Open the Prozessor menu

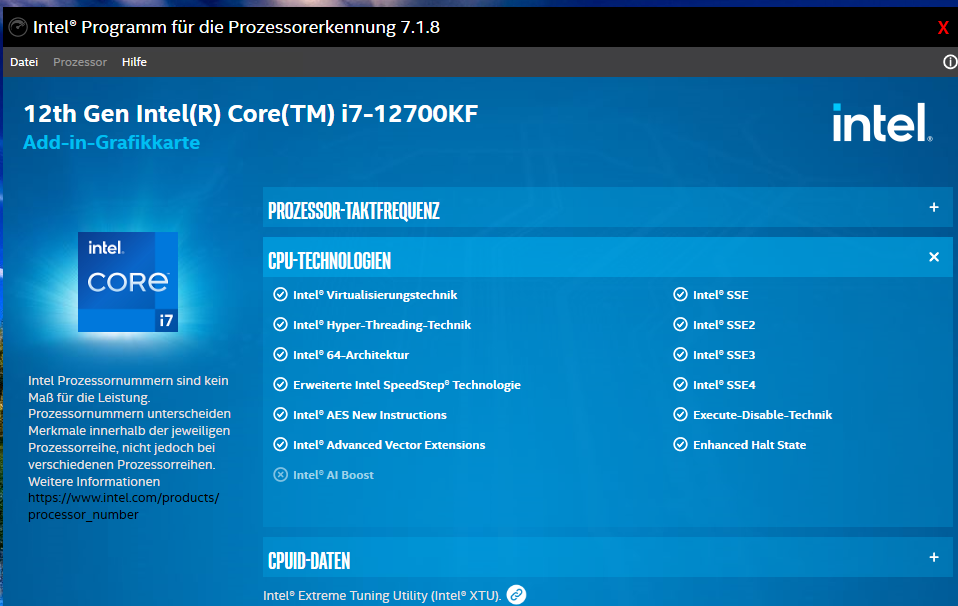pos(80,62)
